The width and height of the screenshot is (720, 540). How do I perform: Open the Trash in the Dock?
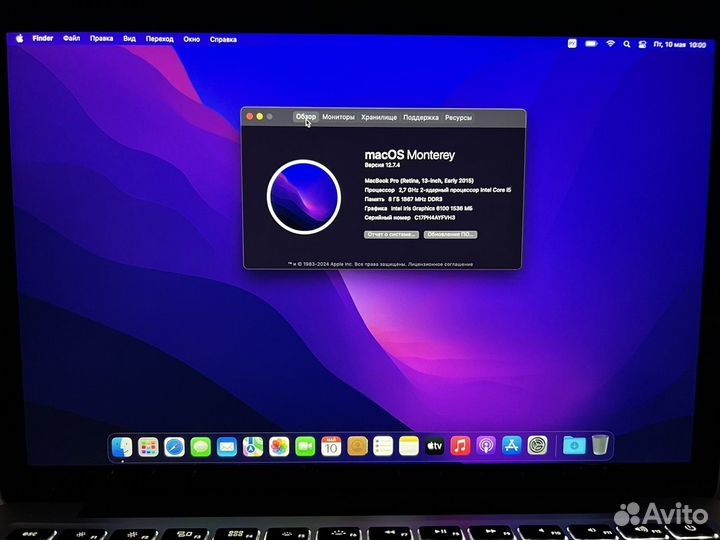[600, 444]
